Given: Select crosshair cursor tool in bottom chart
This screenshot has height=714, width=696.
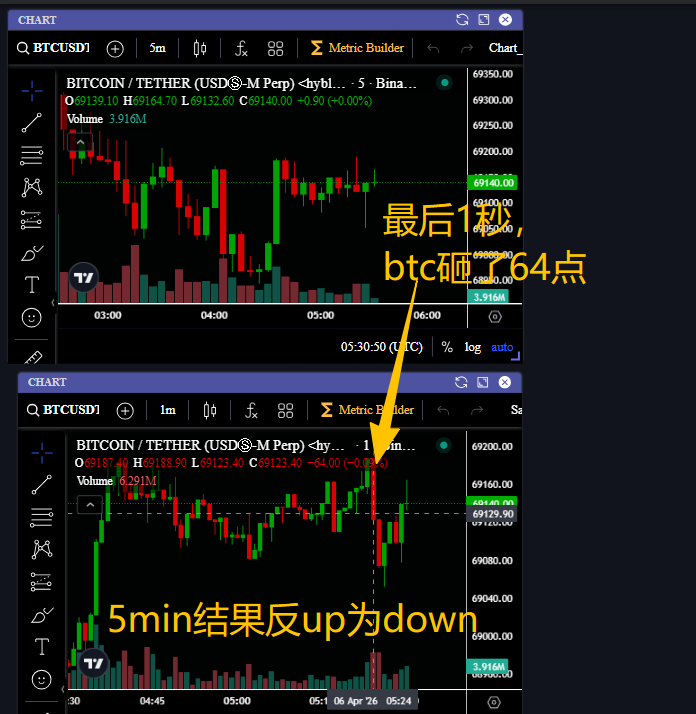Looking at the screenshot, I should click(42, 453).
